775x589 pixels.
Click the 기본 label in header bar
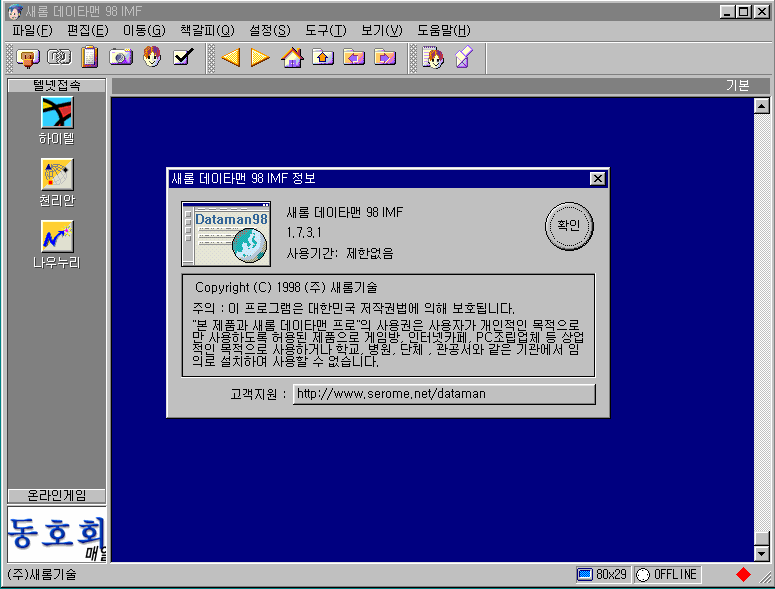point(737,85)
